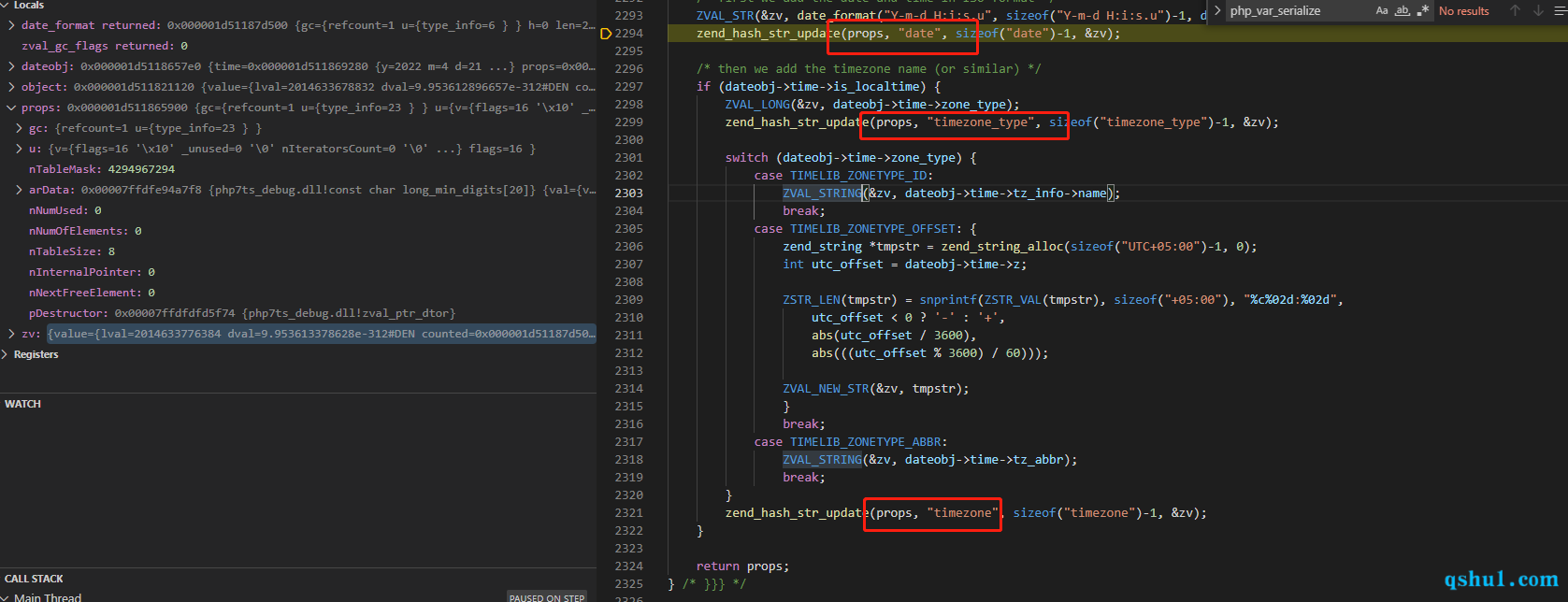Collapse the props variable
1568x602 pixels.
[11, 107]
